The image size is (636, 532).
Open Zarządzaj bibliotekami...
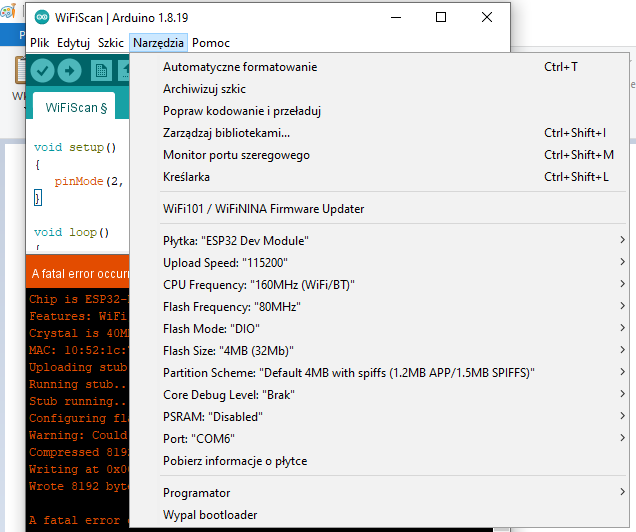(x=379, y=133)
